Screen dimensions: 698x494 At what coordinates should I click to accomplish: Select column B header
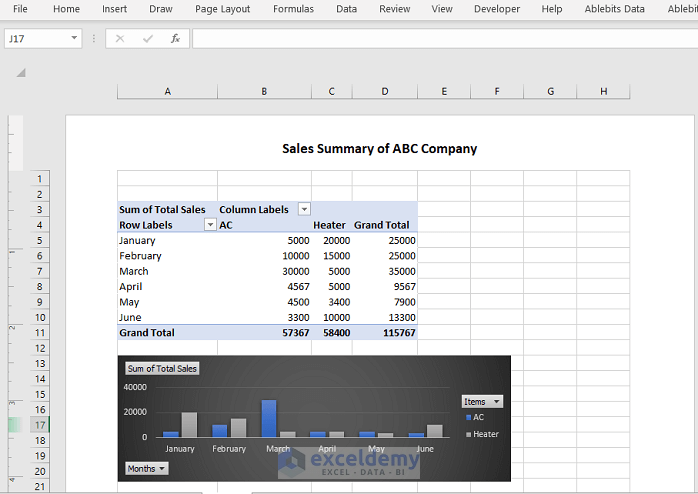[264, 91]
